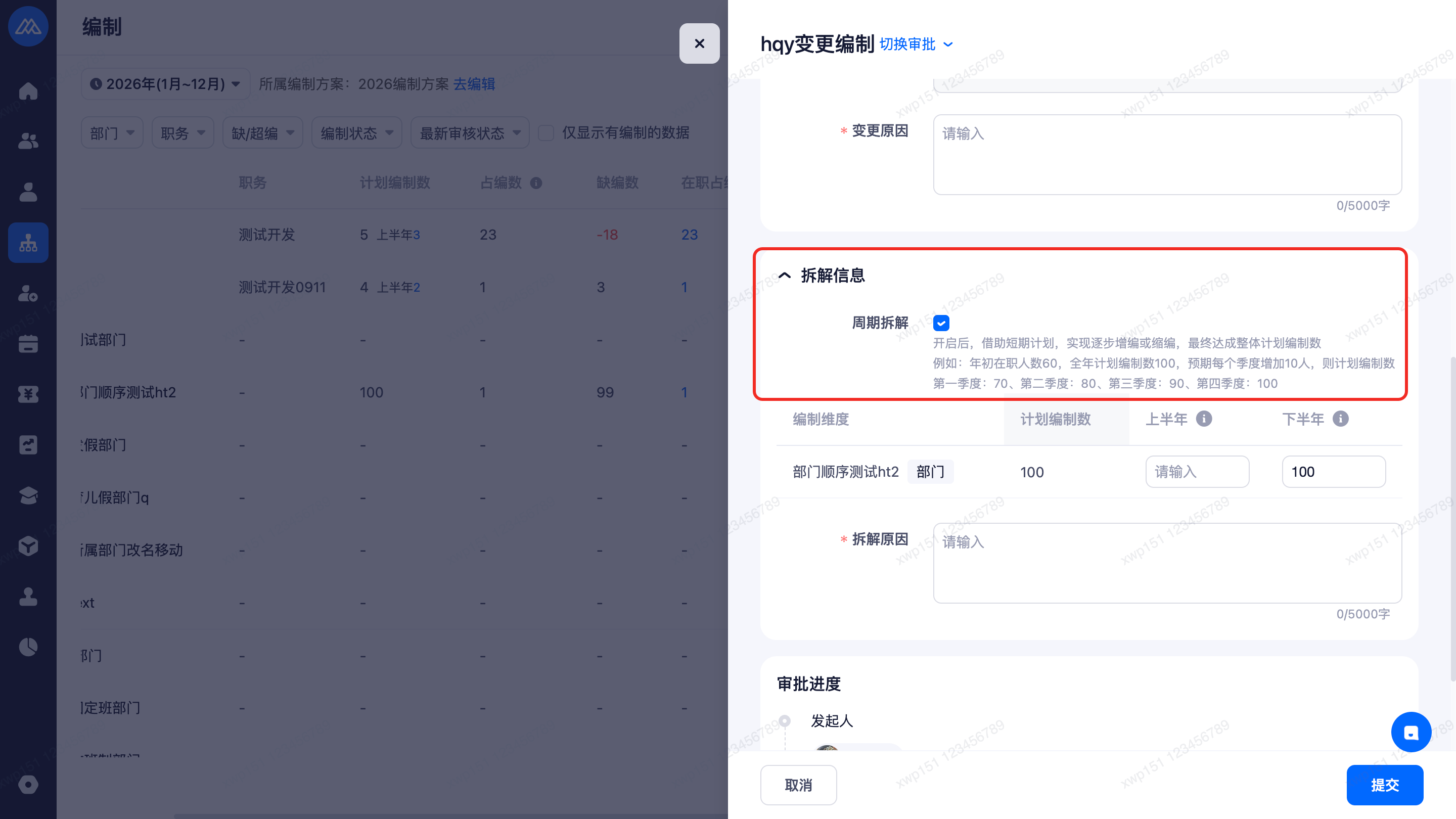Open the blue floating chat helper icon
Viewport: 1456px width, 819px height.
[1411, 732]
